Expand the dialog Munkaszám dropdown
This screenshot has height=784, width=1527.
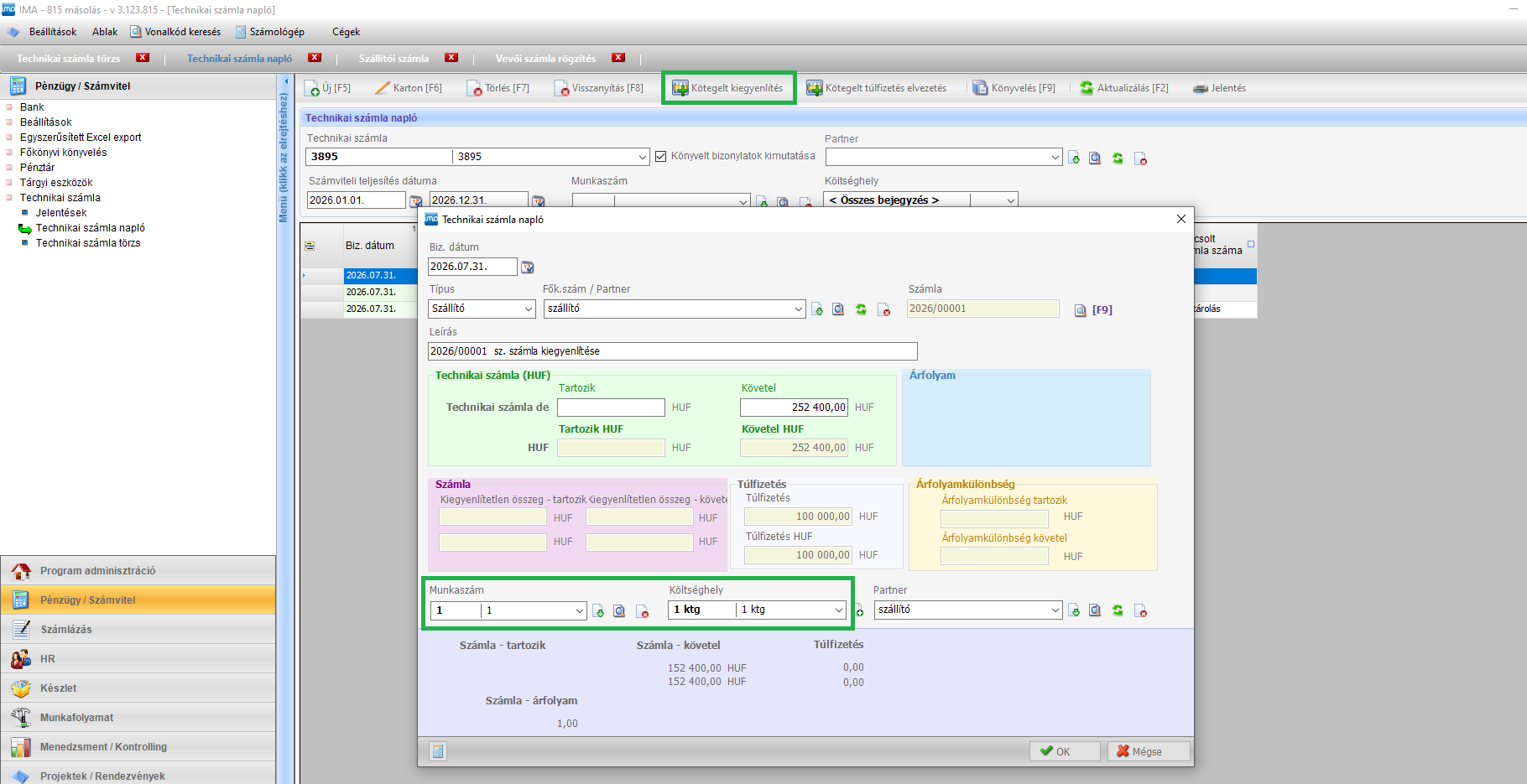[580, 610]
